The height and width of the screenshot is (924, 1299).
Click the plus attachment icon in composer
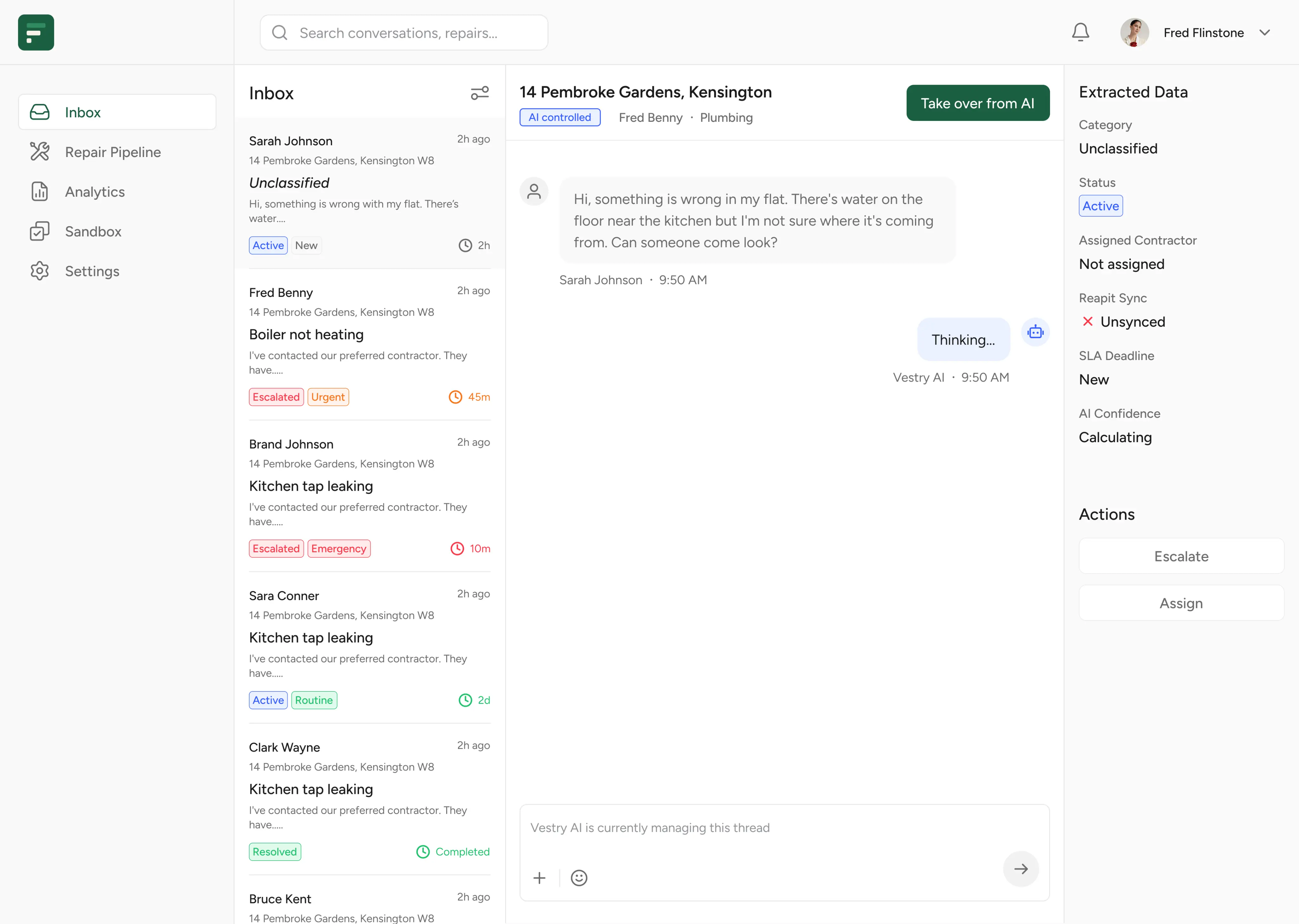click(x=539, y=877)
